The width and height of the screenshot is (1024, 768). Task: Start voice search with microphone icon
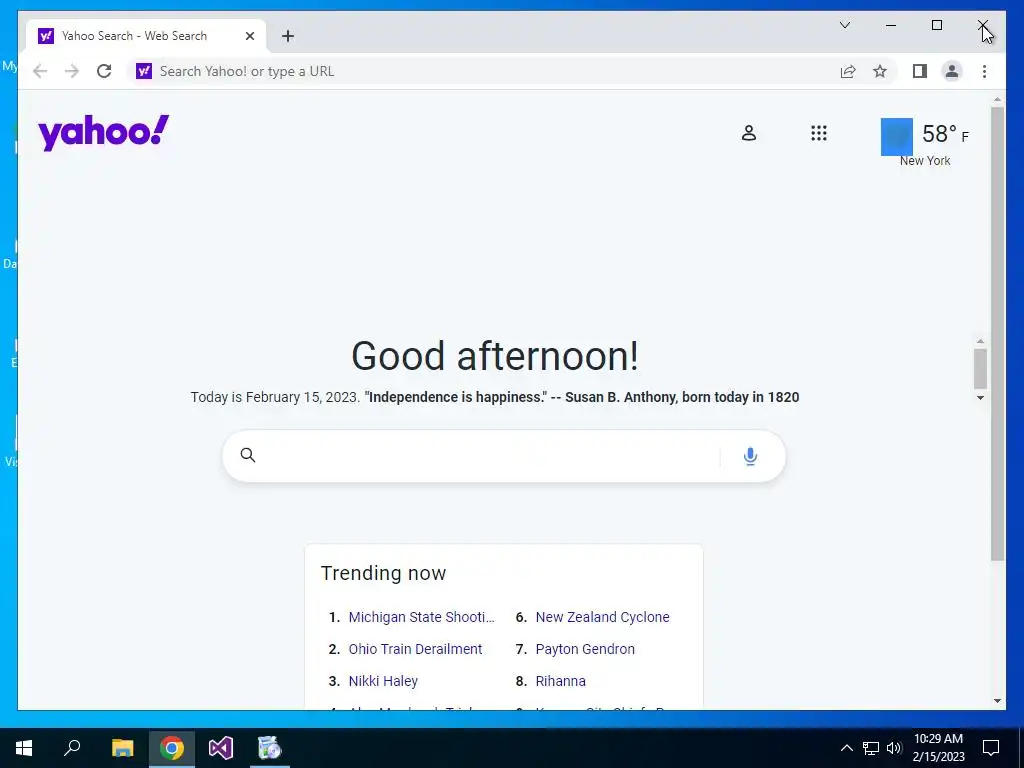(x=750, y=456)
